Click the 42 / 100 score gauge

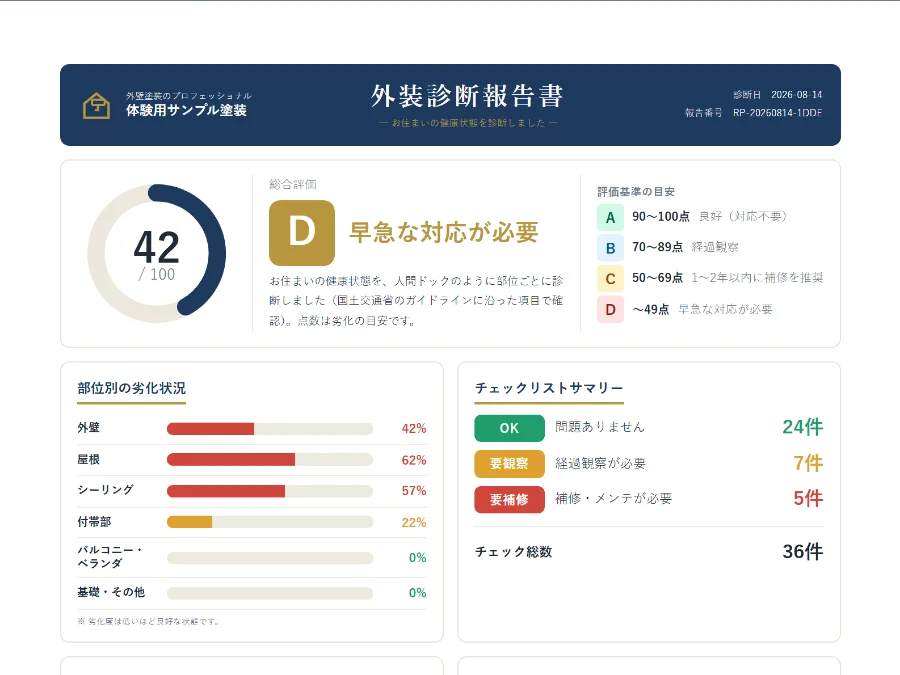(157, 253)
